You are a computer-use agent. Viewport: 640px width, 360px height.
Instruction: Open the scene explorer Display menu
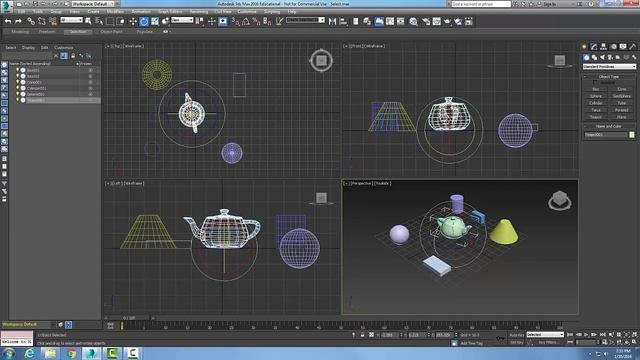(28, 48)
